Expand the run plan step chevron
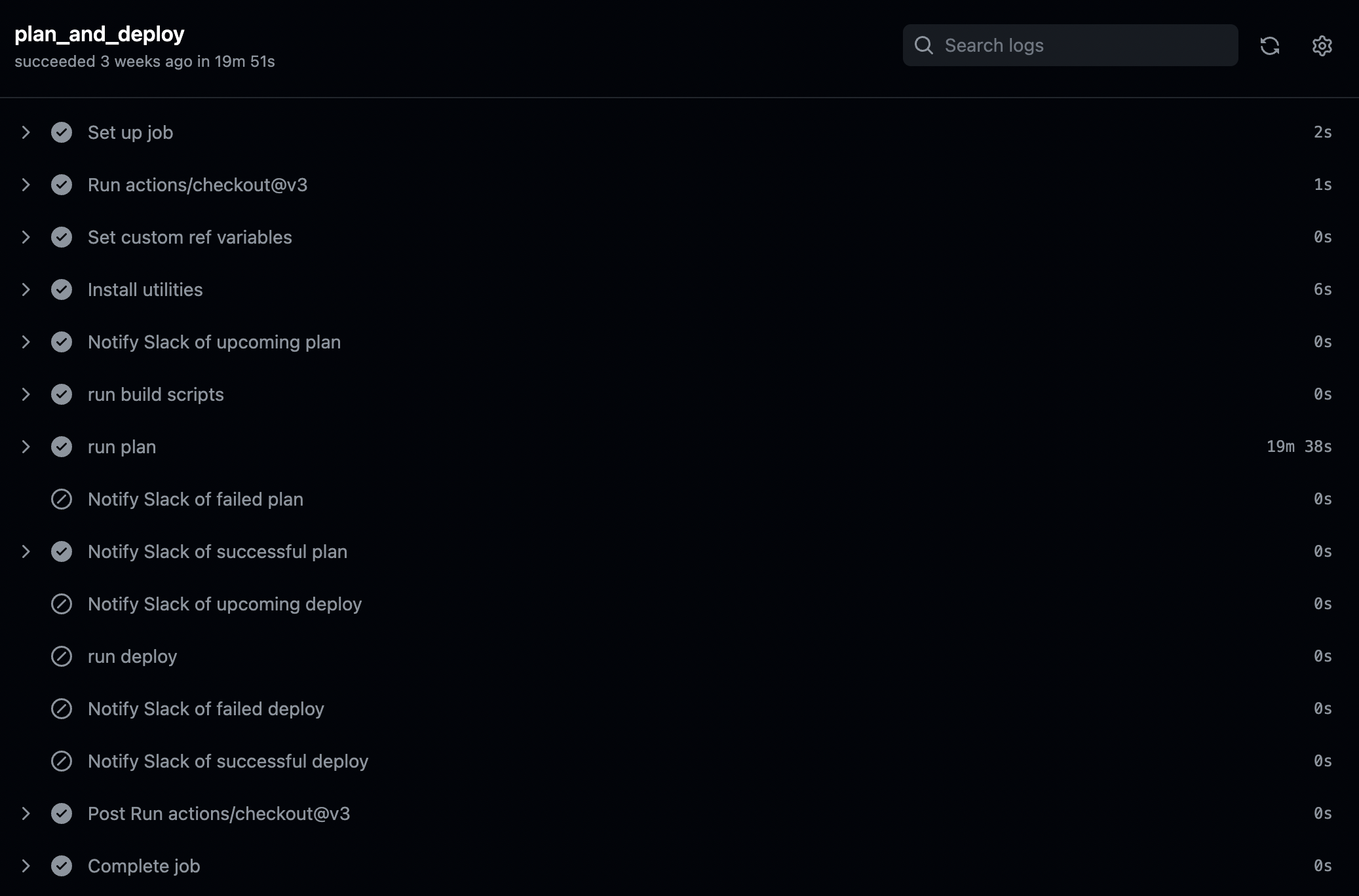Image resolution: width=1359 pixels, height=896 pixels. (26, 447)
